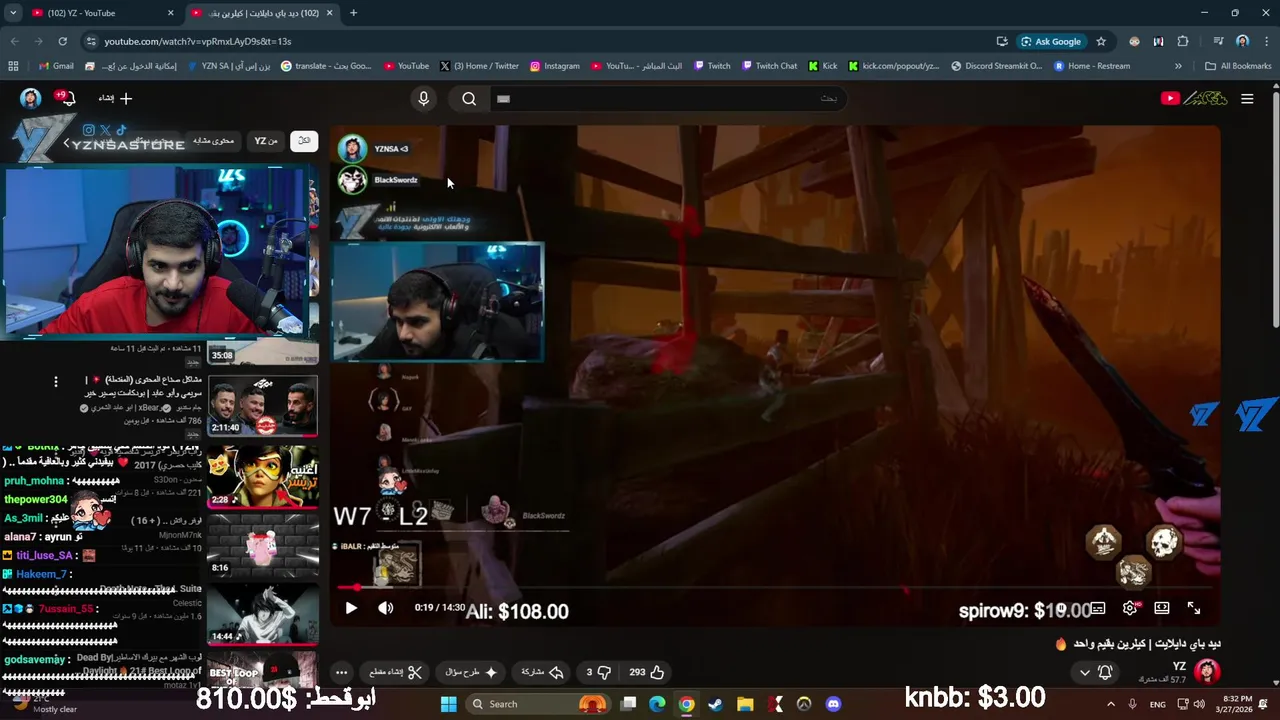Open the Discord icon in taskbar

[x=833, y=704]
